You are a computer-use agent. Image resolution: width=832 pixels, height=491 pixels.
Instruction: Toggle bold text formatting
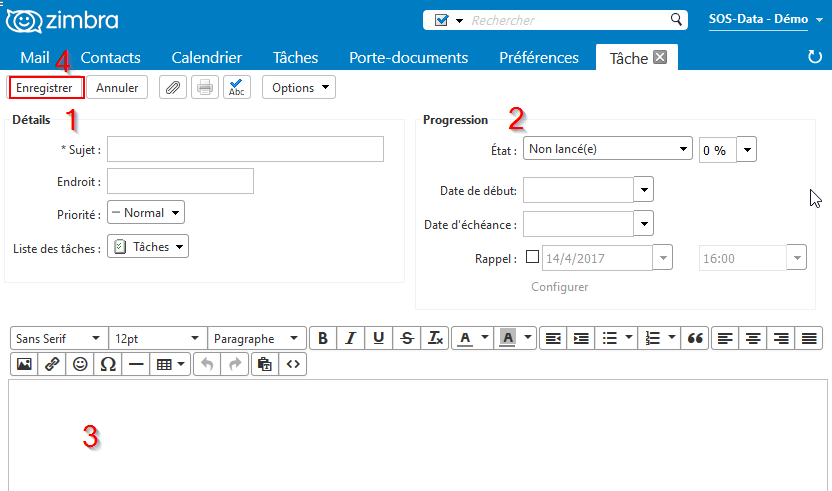(x=323, y=338)
